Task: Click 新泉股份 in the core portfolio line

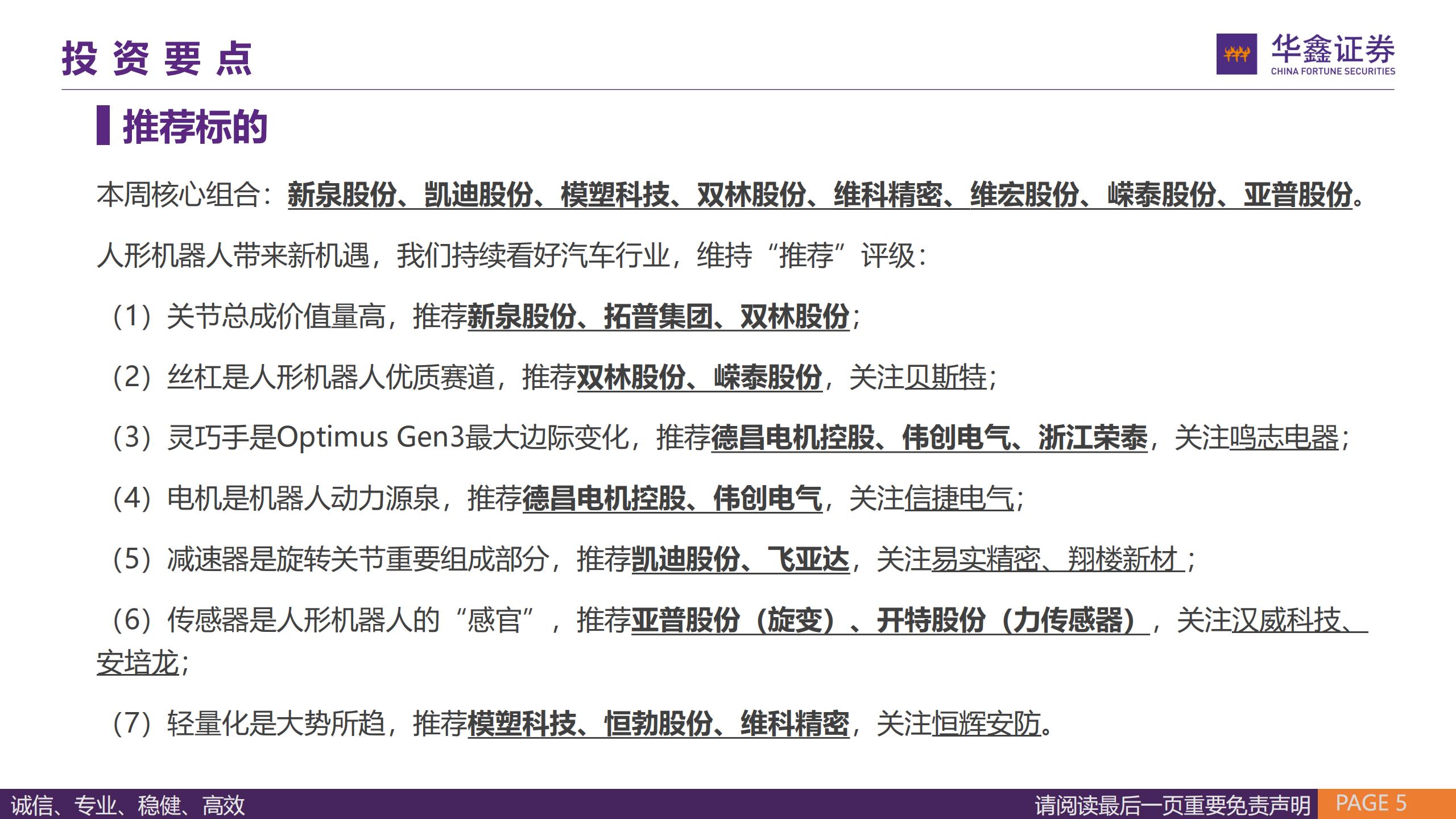Action: [342, 195]
